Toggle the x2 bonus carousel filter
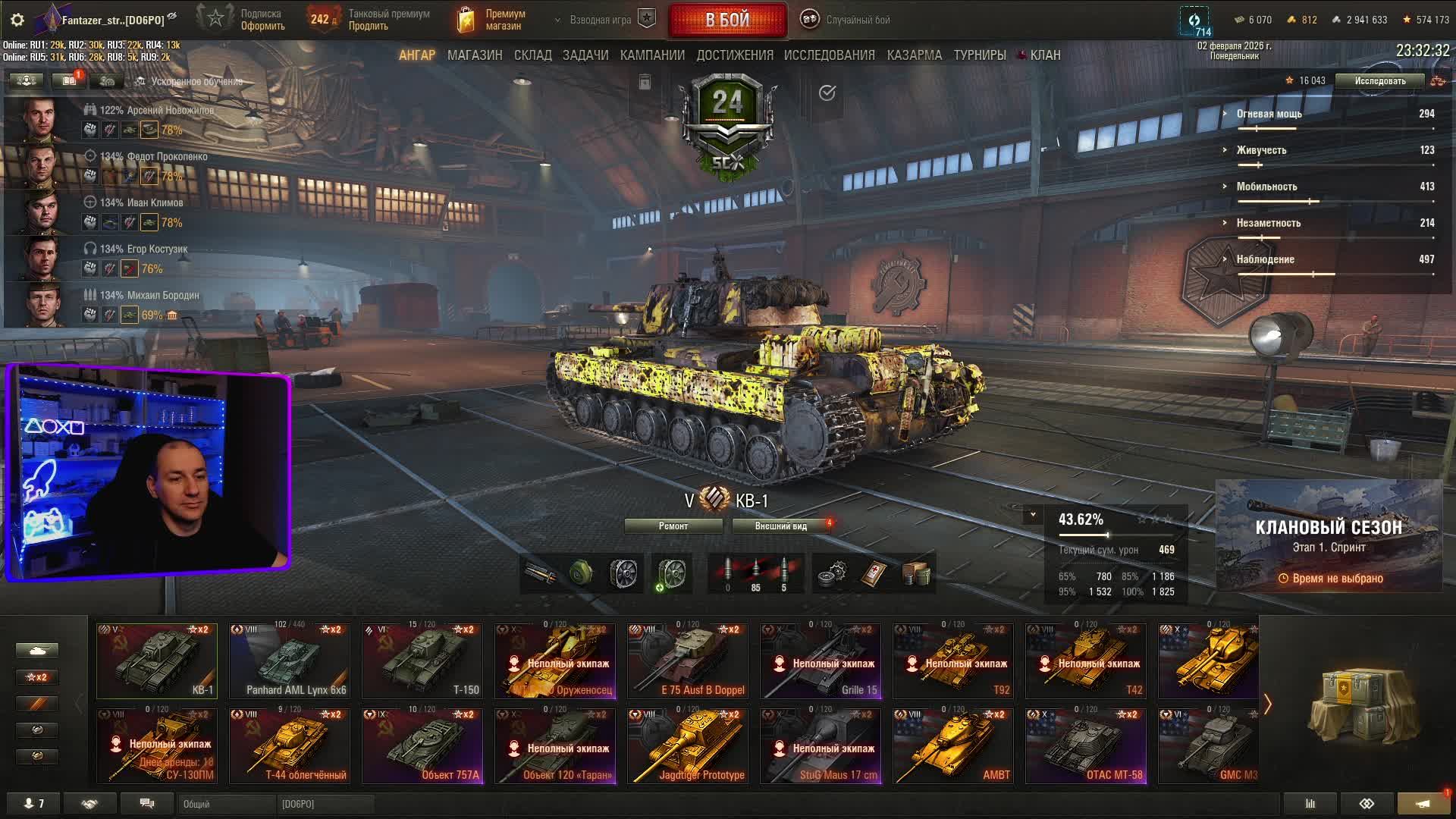The width and height of the screenshot is (1456, 819). pos(36,677)
